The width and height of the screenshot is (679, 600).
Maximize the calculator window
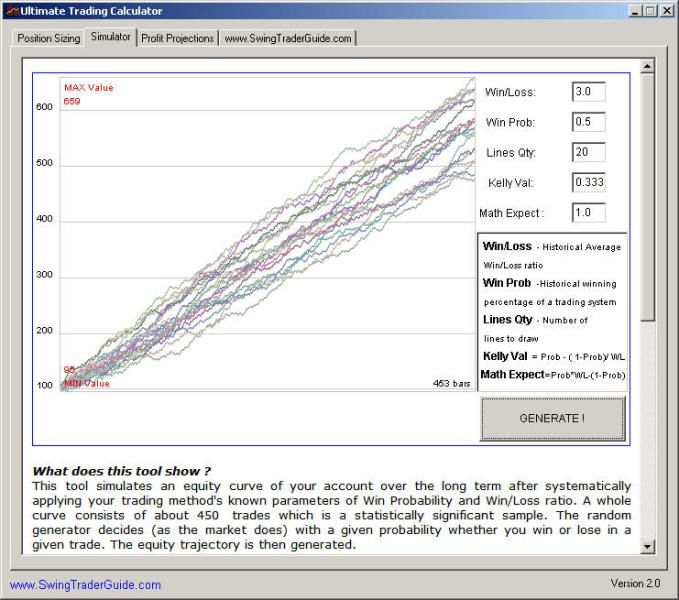tap(652, 10)
